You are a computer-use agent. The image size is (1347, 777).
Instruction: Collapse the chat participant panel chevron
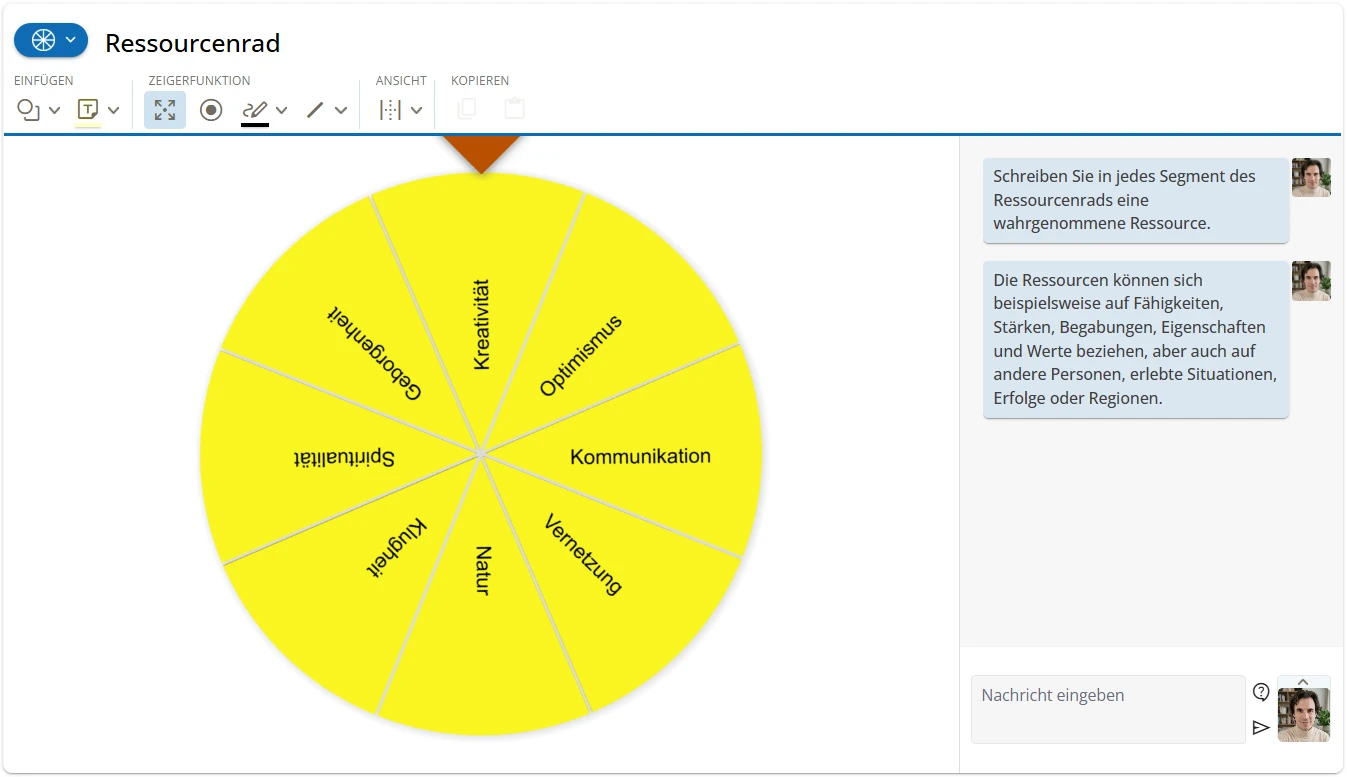pos(1303,679)
